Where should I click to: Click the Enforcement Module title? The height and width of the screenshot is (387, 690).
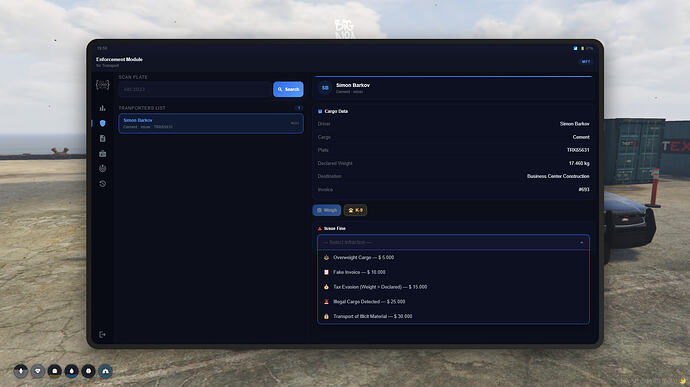point(119,59)
